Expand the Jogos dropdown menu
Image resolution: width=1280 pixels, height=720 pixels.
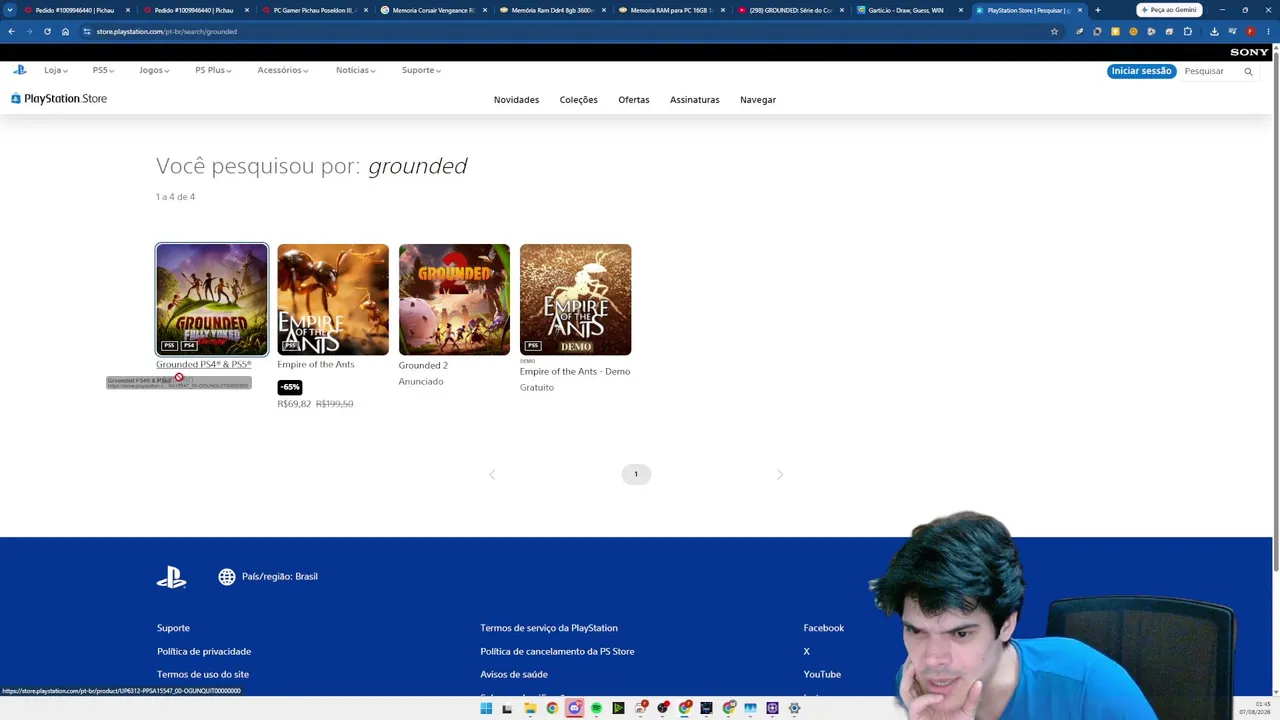pyautogui.click(x=154, y=70)
